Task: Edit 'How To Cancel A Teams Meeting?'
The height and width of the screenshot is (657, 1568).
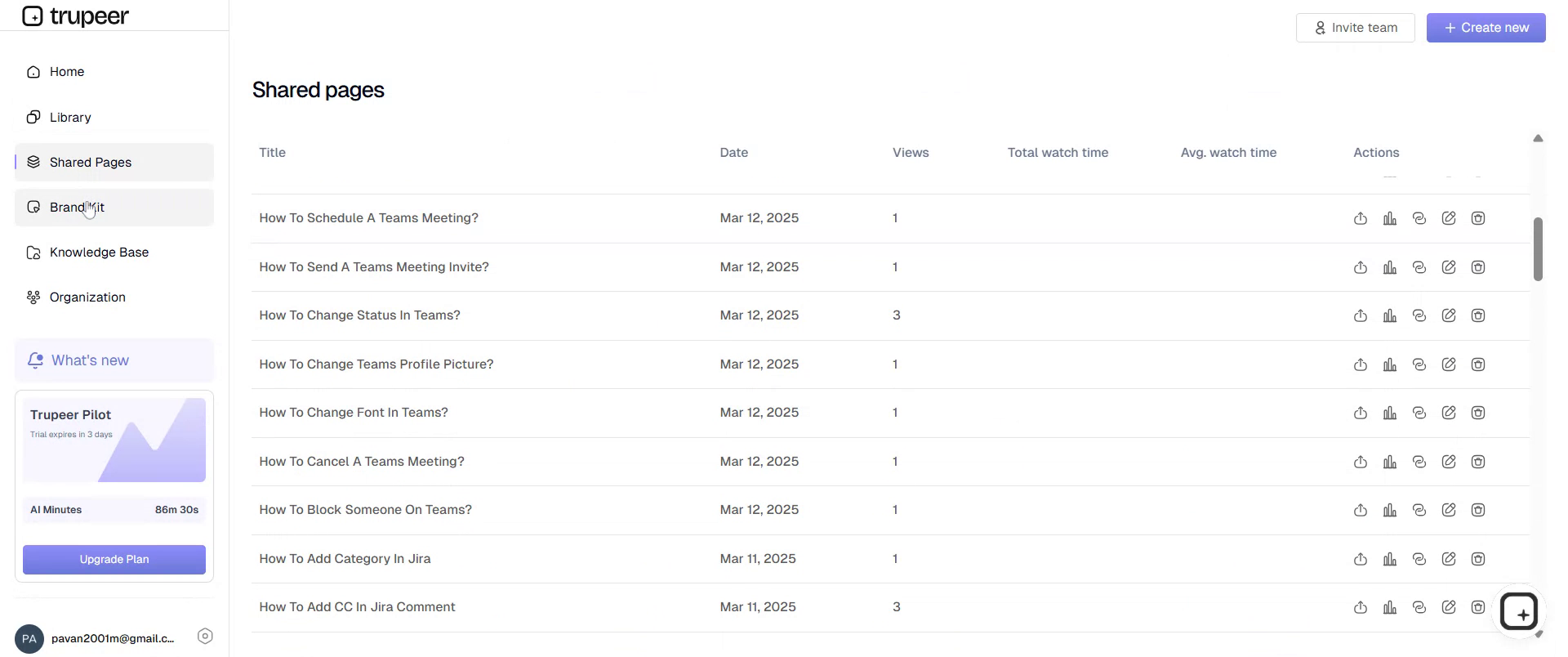Action: 1449,462
